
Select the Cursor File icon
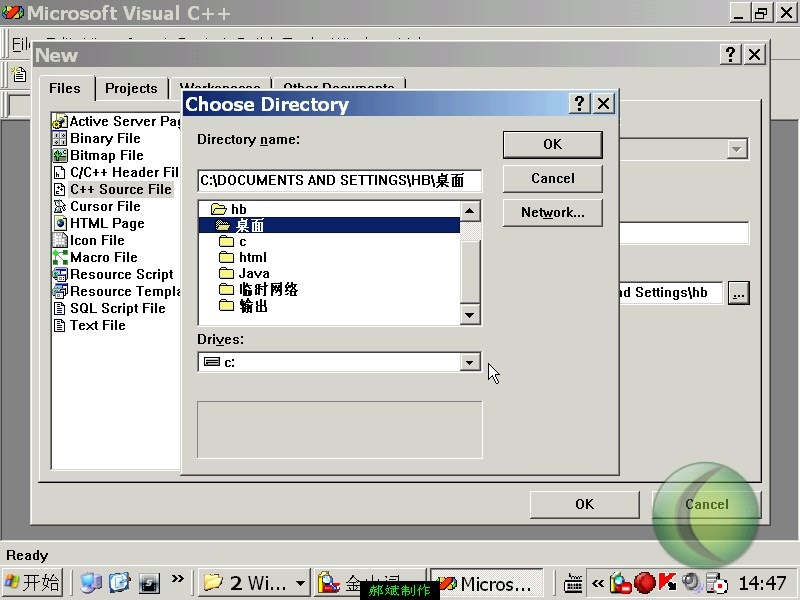coord(60,206)
